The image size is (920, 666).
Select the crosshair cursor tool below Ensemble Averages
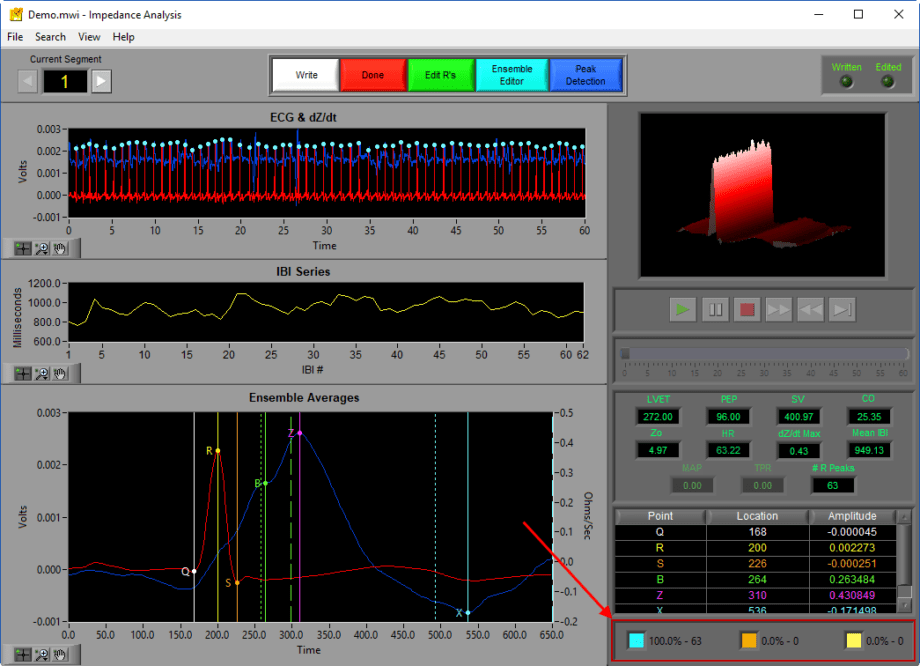(23, 655)
